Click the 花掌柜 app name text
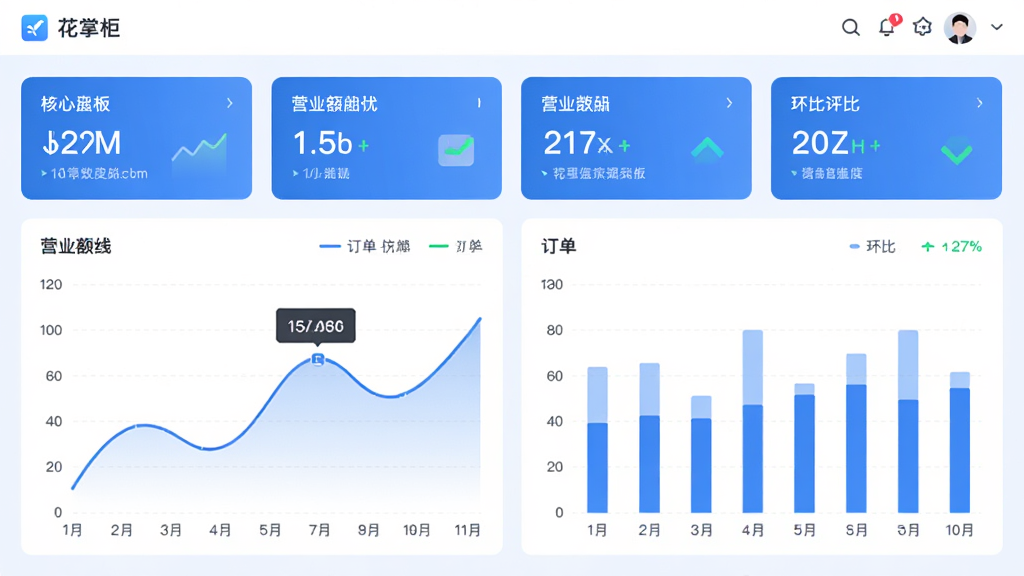This screenshot has width=1024, height=576. pos(89,28)
